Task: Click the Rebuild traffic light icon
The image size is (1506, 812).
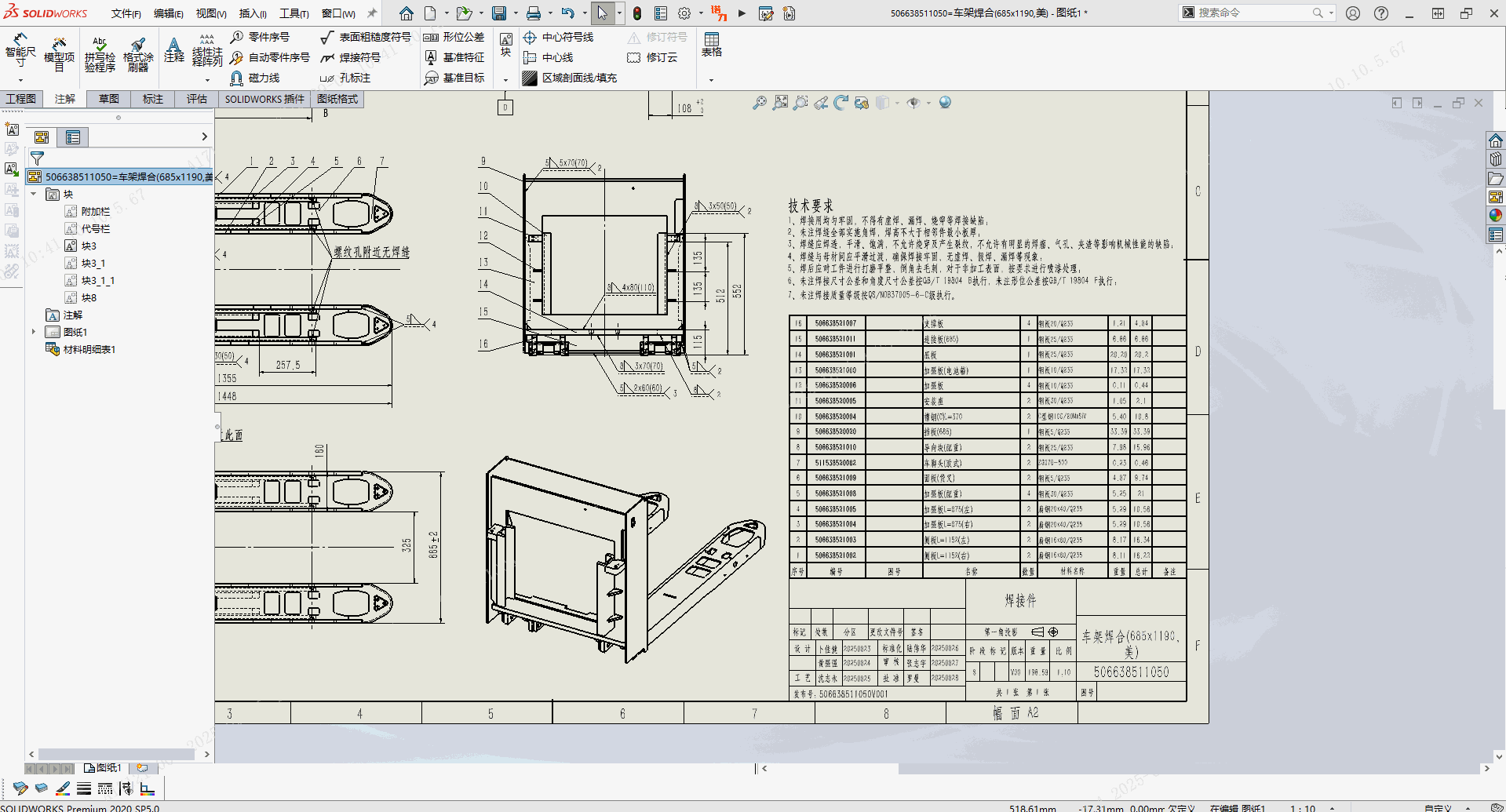Action: point(637,13)
